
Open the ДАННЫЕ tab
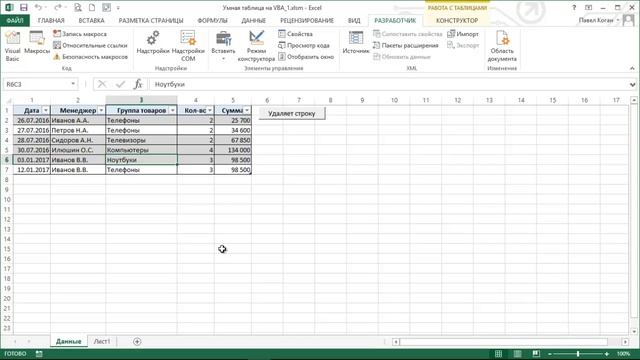coord(253,20)
